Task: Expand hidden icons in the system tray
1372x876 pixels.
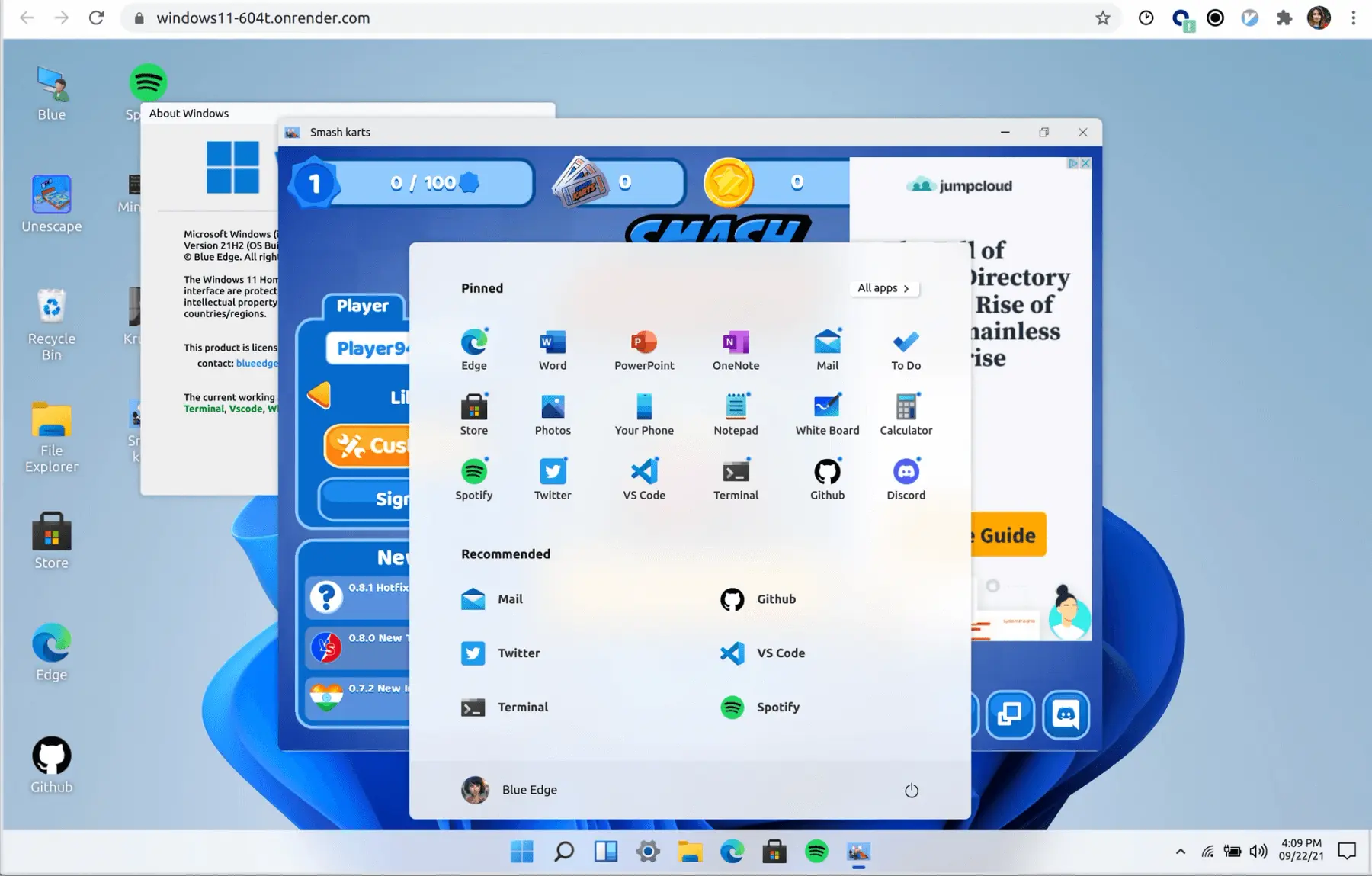Action: tap(1180, 851)
